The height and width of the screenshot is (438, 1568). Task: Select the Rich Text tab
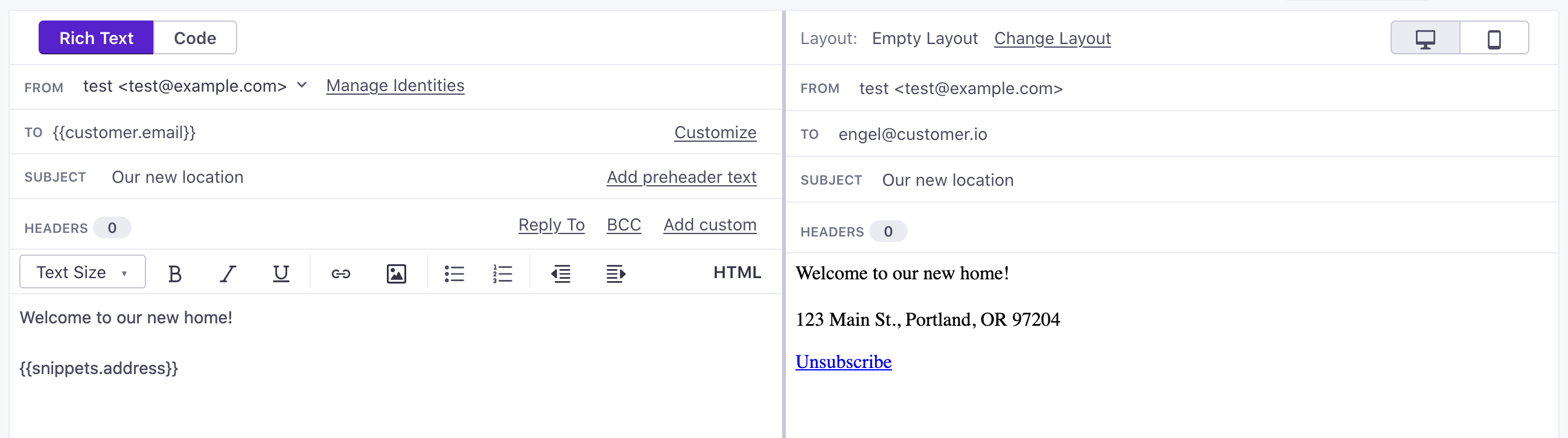(x=96, y=39)
